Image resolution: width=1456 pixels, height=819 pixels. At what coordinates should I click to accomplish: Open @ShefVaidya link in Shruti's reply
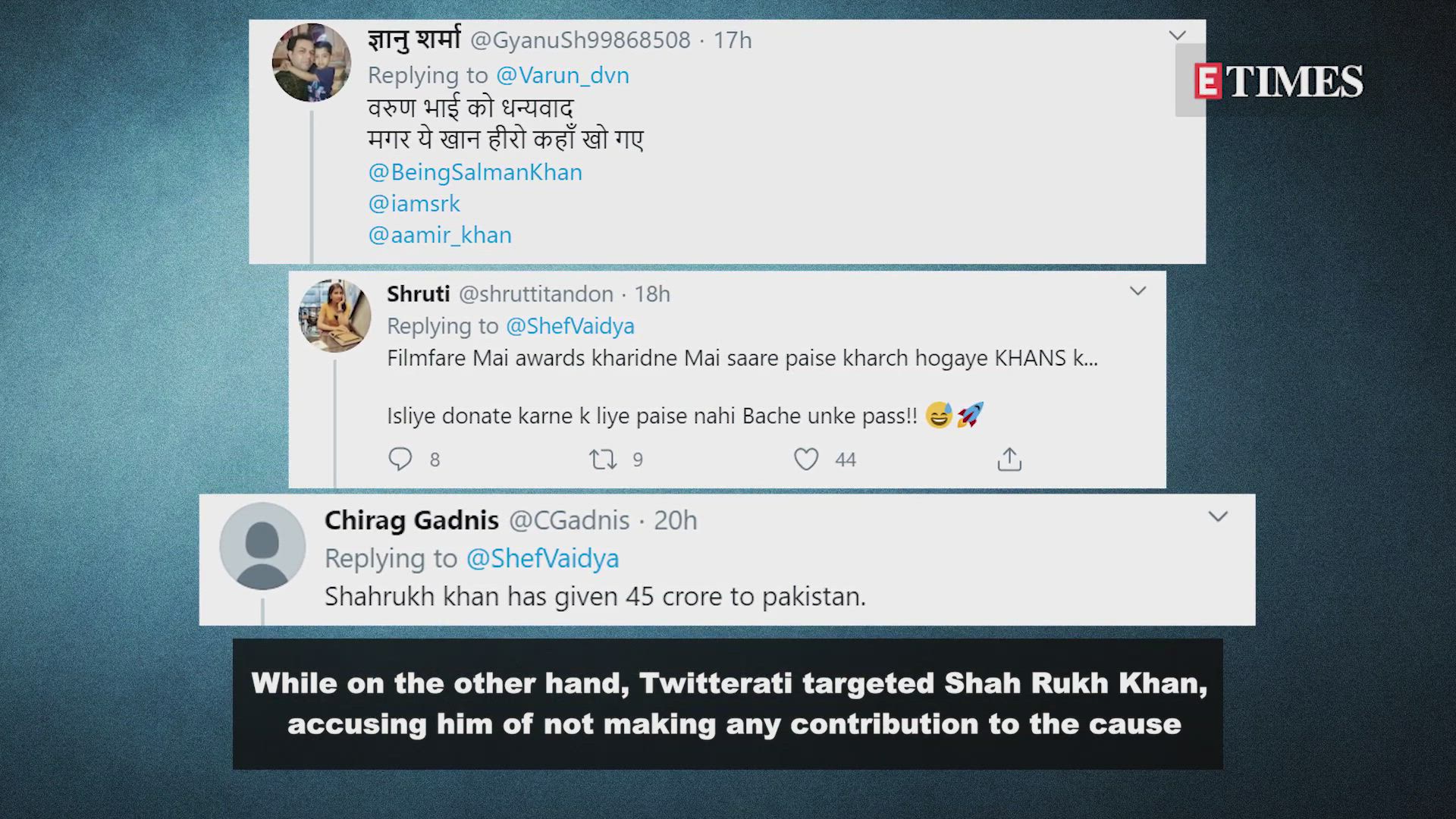click(x=570, y=326)
